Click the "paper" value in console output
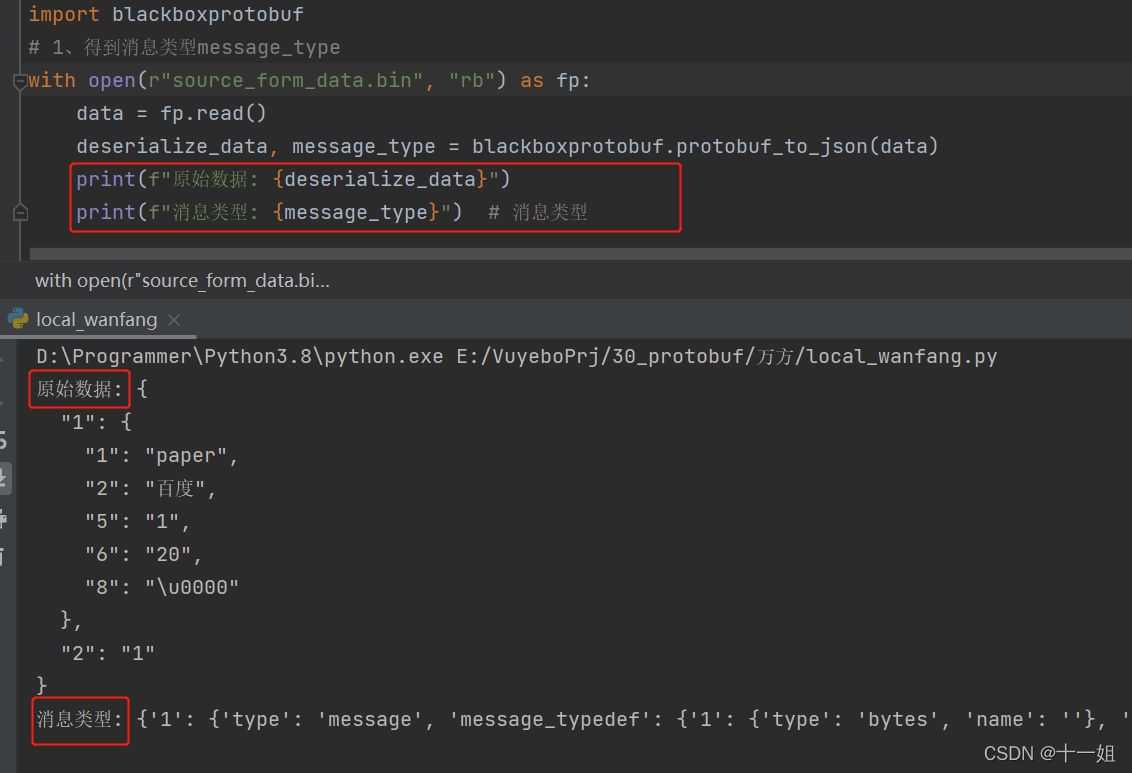The height and width of the screenshot is (773, 1132). [186, 455]
